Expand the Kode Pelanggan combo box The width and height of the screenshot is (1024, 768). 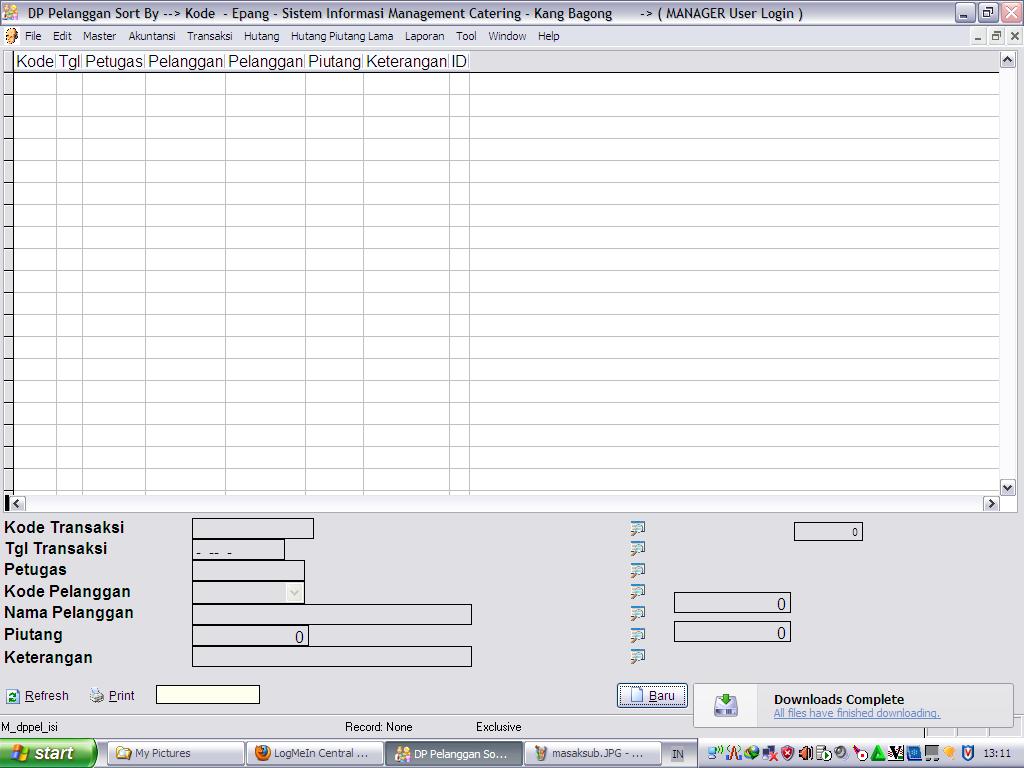(293, 593)
